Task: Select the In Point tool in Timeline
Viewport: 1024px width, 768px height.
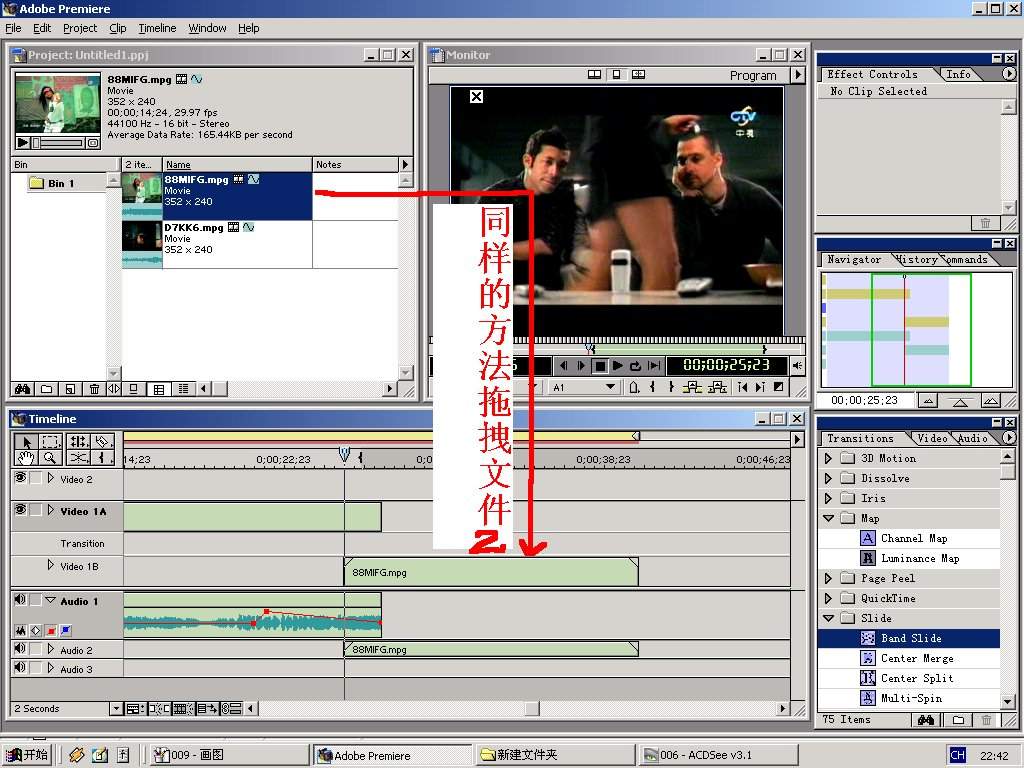Action: [x=103, y=458]
